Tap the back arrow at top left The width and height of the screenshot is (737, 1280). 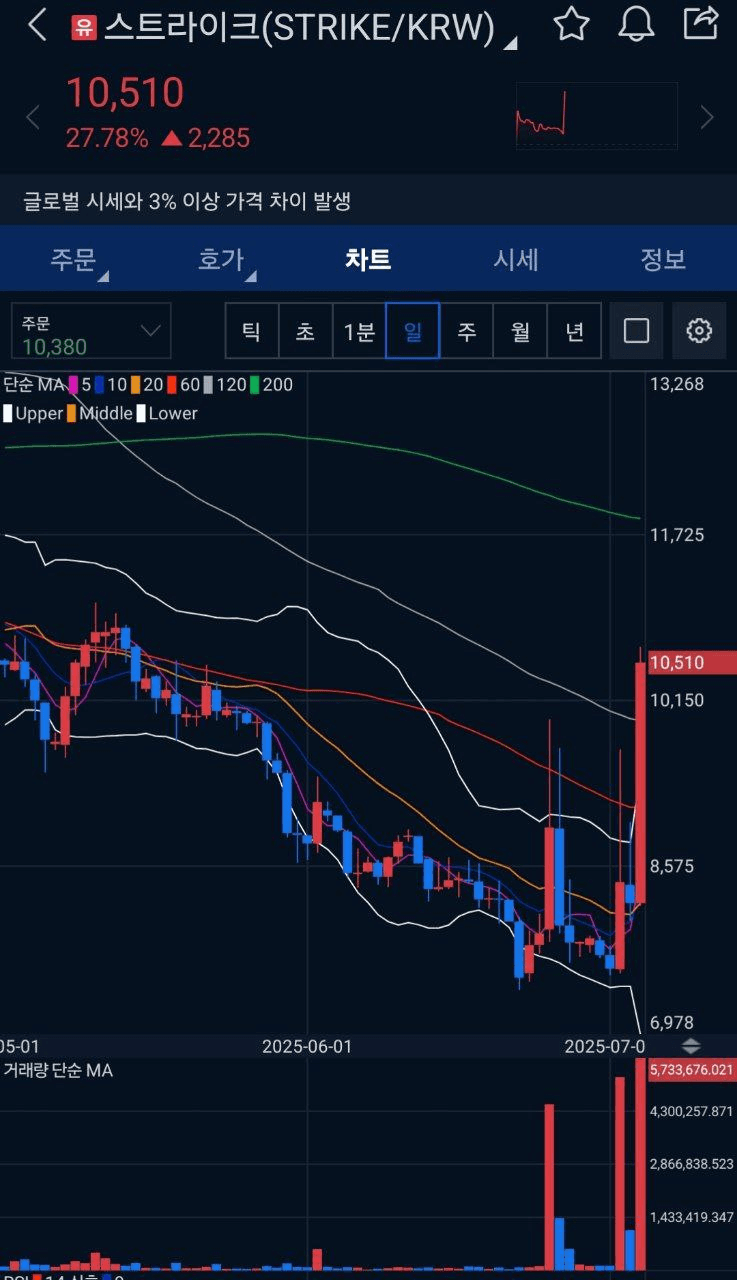pos(37,25)
